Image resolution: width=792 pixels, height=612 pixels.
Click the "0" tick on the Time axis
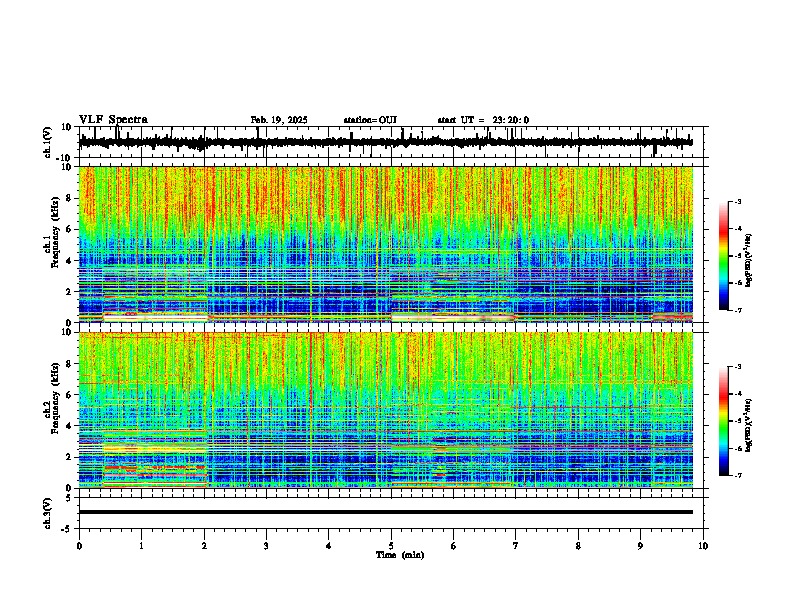pos(79,546)
